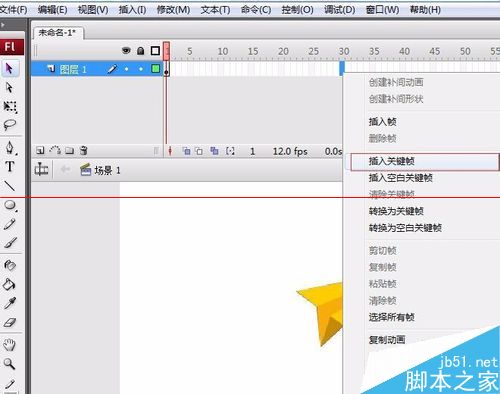Click the 12.0 fps frame rate value

tap(290, 151)
